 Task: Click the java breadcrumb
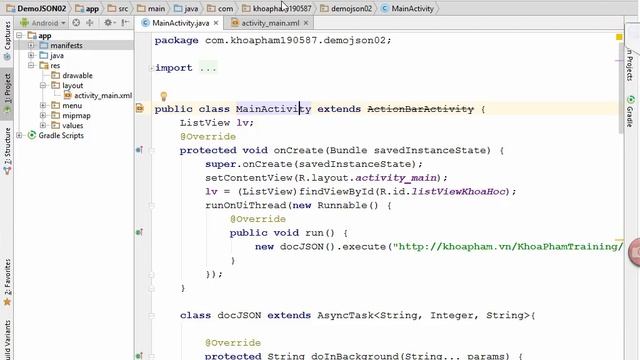pos(186,8)
